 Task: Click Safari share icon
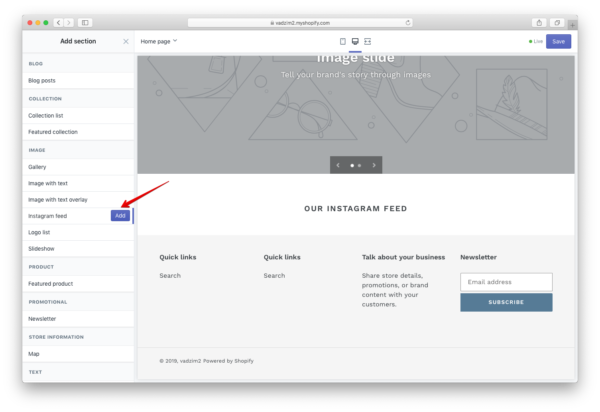point(539,22)
